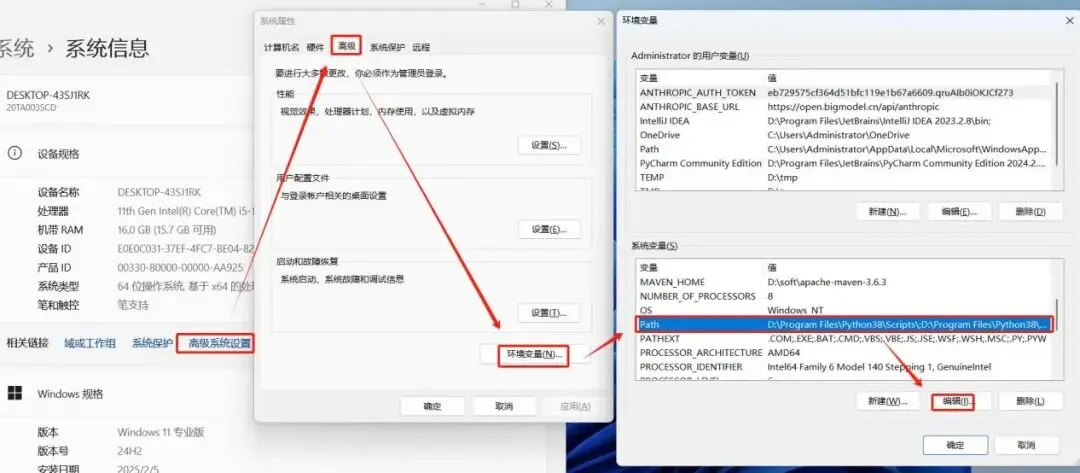Click the Windows logo icon beside Windows 规格
This screenshot has height=473, width=1080.
[x=14, y=393]
